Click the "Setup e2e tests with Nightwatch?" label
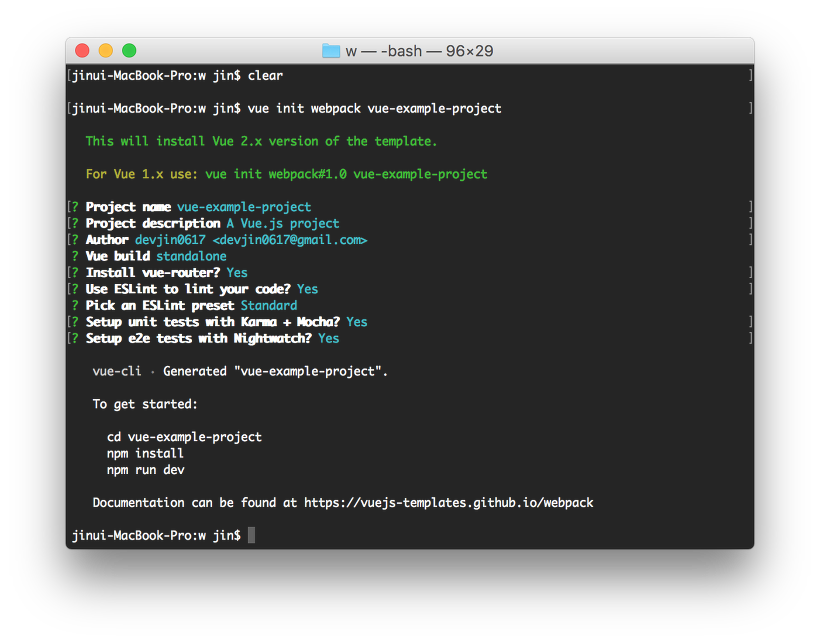The height and width of the screenshot is (643, 820). pyautogui.click(x=199, y=338)
